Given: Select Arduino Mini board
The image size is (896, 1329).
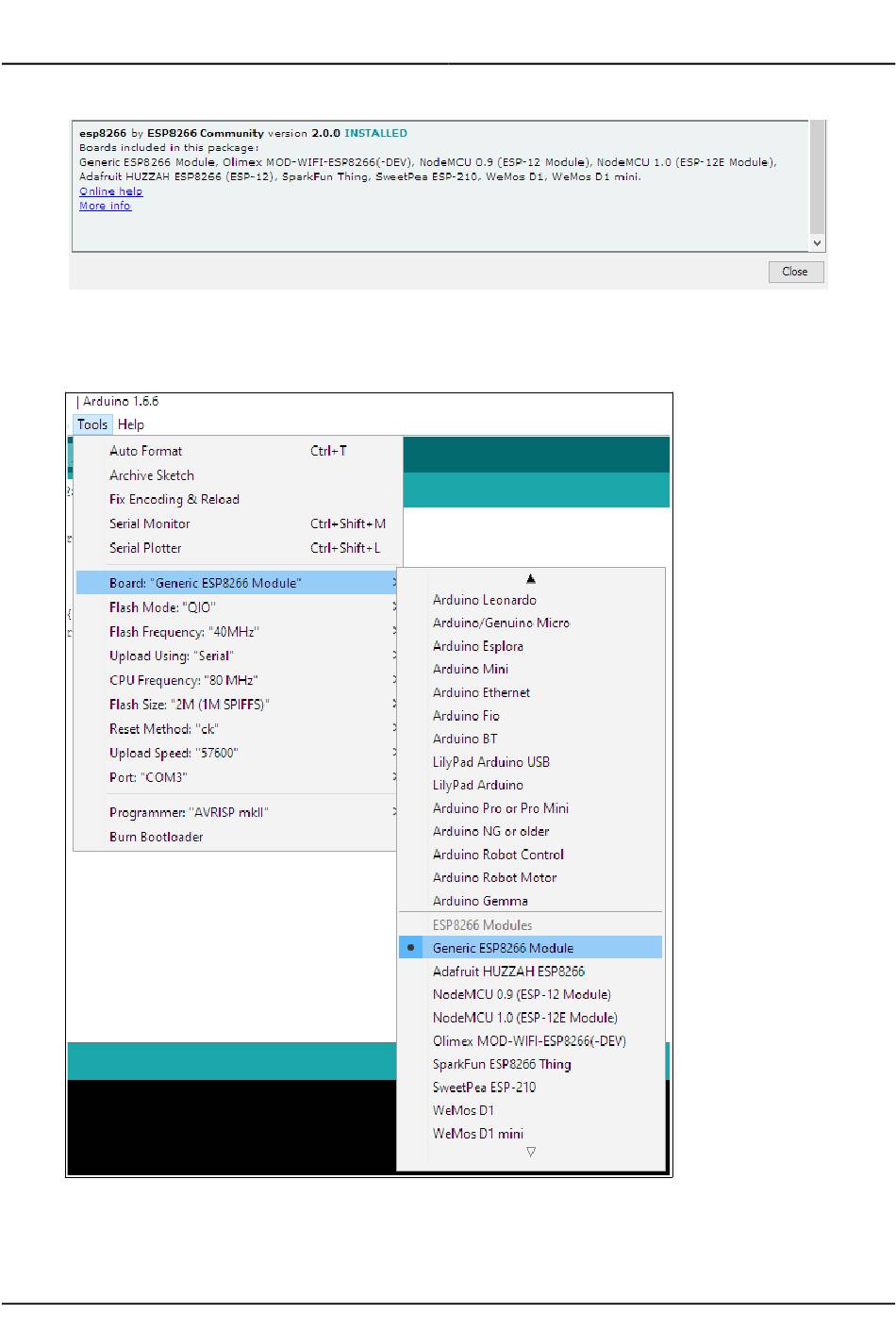Looking at the screenshot, I should click(531, 669).
